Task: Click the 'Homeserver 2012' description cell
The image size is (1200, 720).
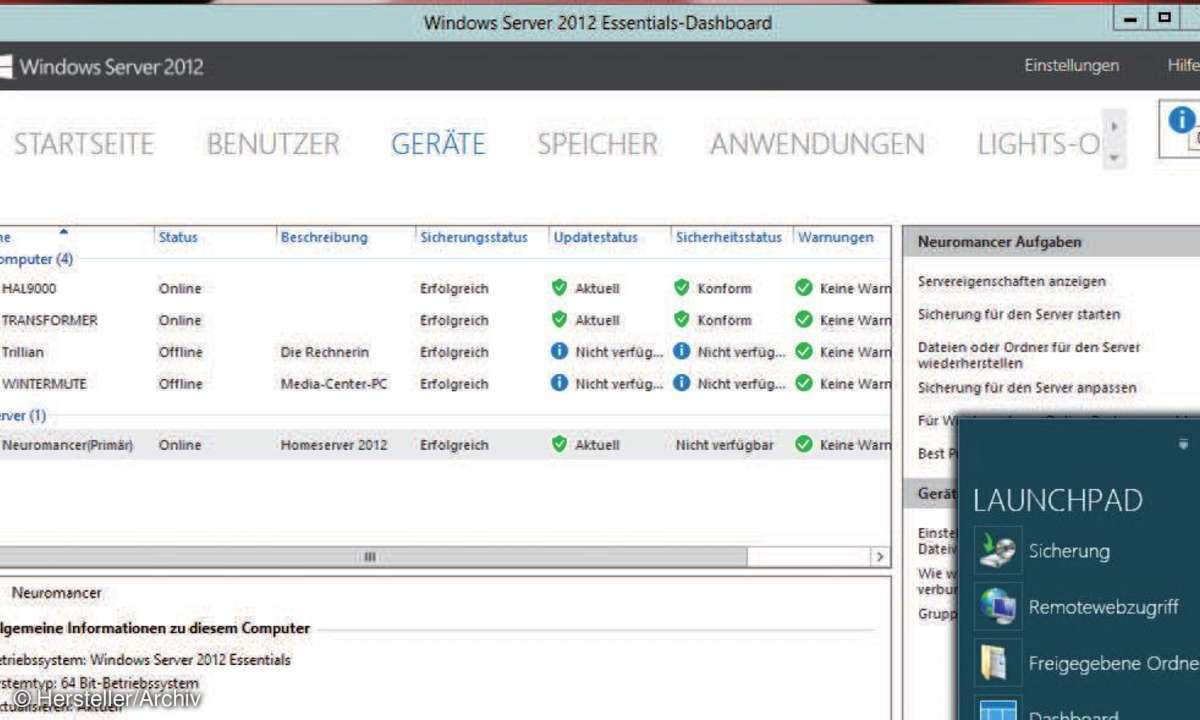Action: click(334, 445)
